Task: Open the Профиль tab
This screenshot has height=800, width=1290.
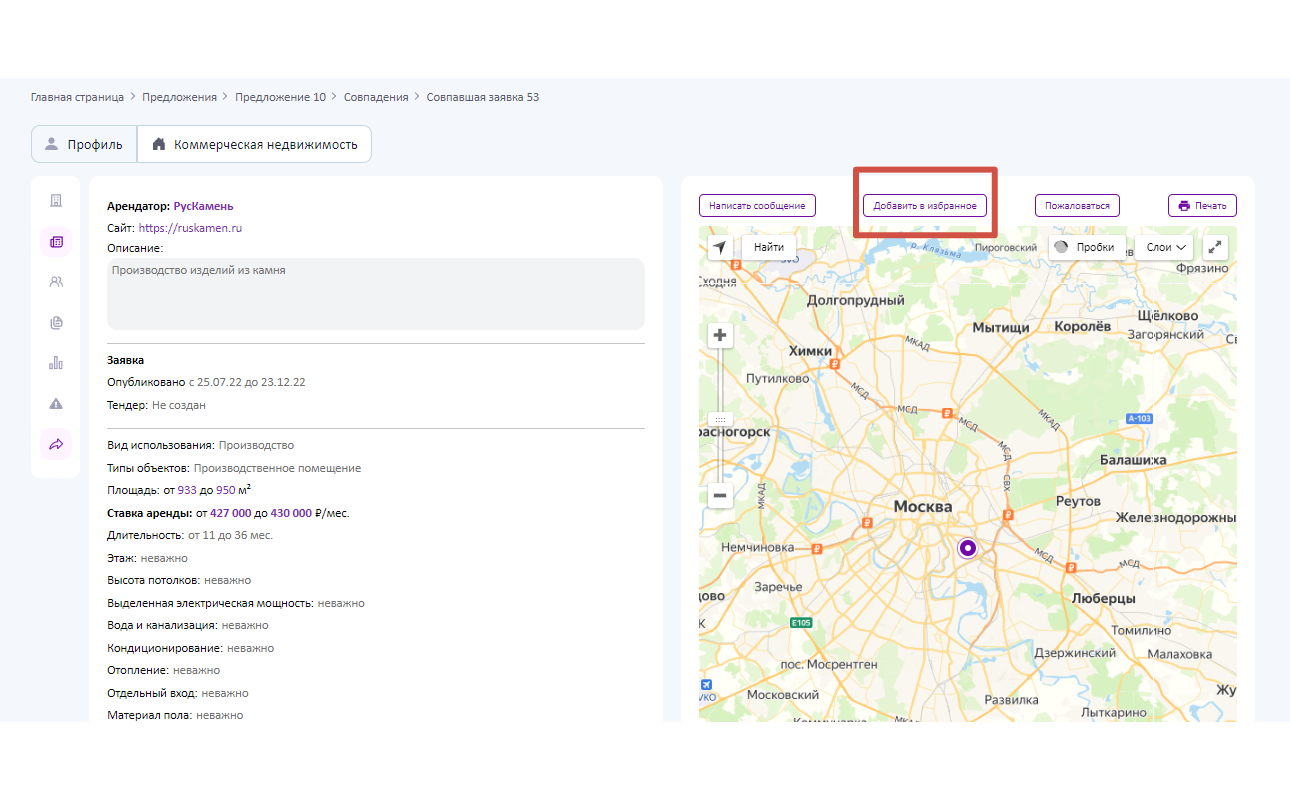Action: 84,144
